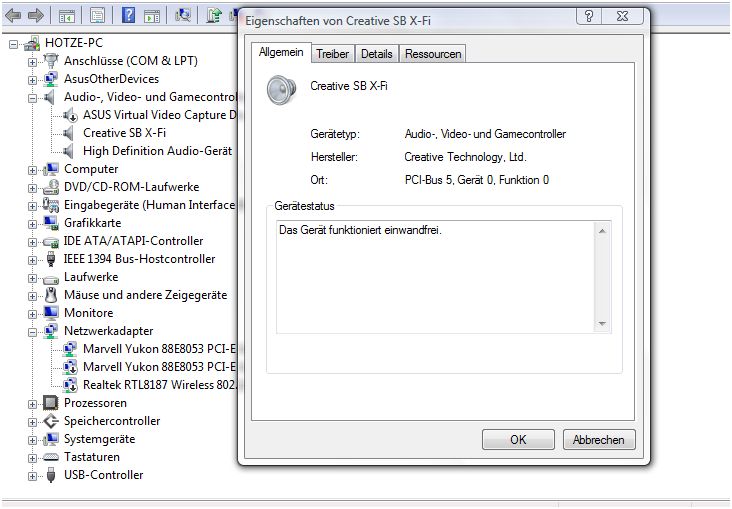Click the scroll up arrow in Gerätestatus box
This screenshot has width=732, height=509.
602,231
